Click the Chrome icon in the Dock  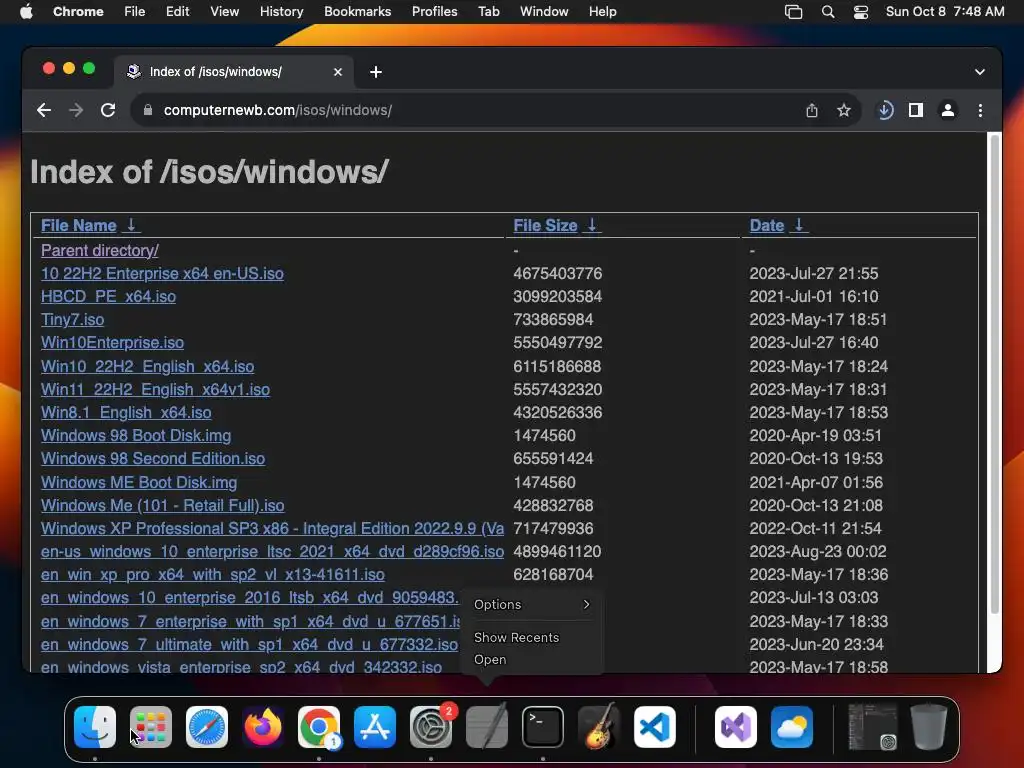[x=319, y=727]
